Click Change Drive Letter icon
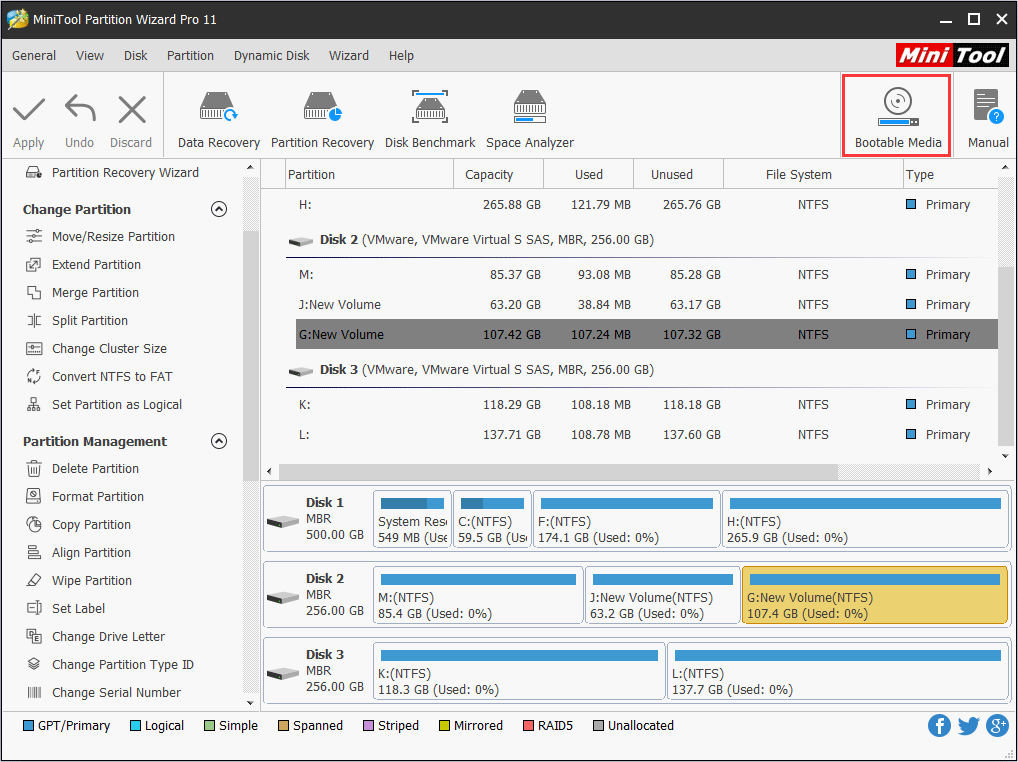The width and height of the screenshot is (1018, 762). pyautogui.click(x=34, y=636)
